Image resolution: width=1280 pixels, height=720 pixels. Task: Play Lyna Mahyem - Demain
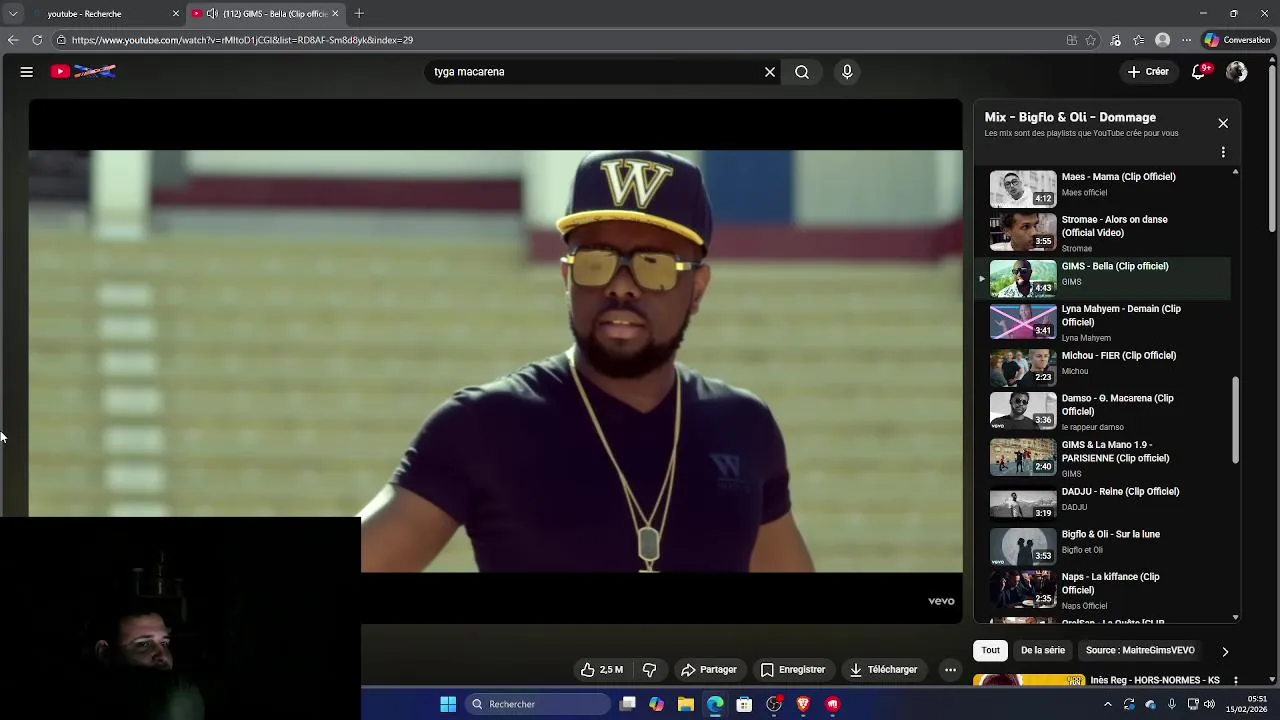tap(1105, 322)
